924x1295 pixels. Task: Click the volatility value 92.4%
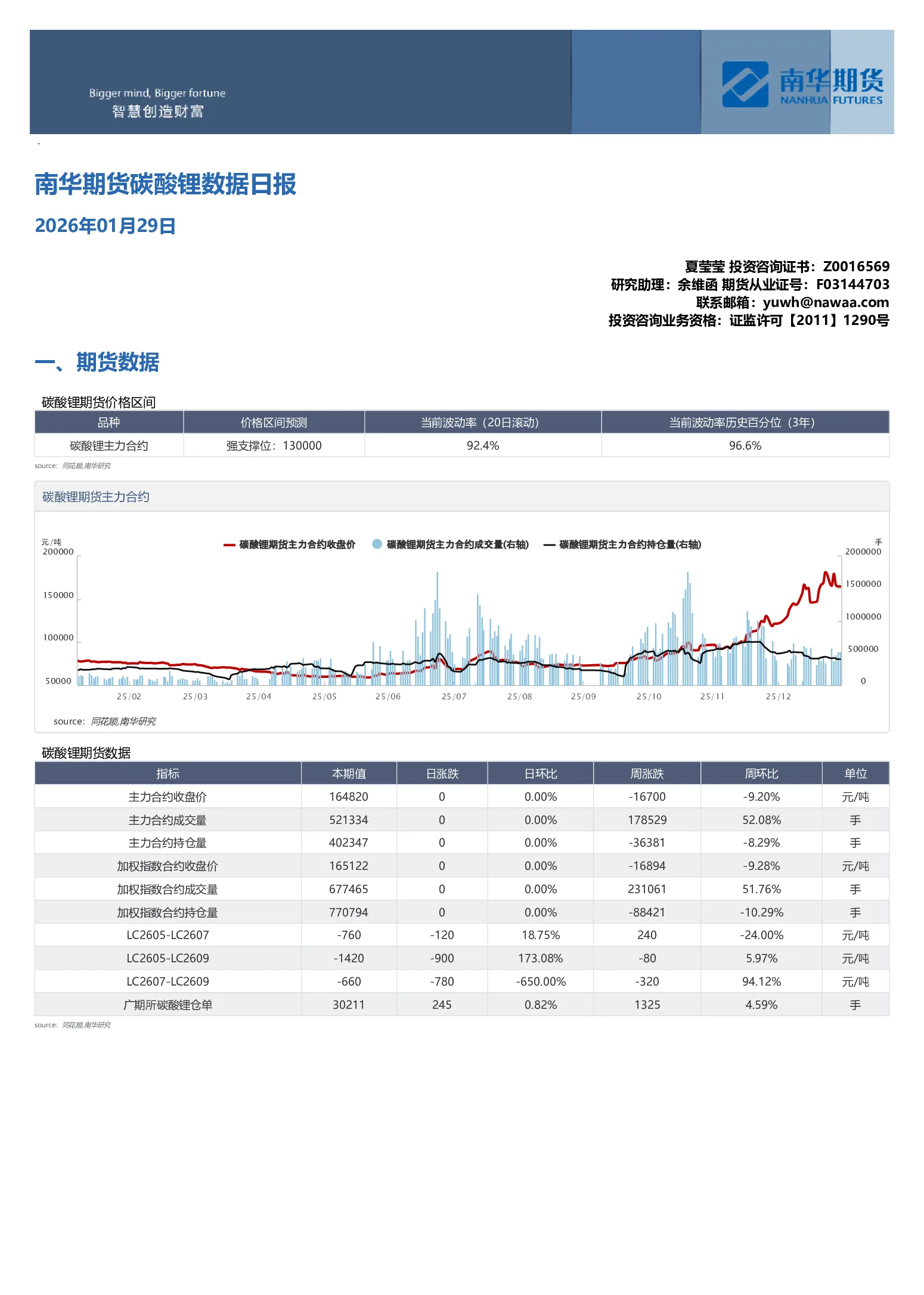(483, 446)
